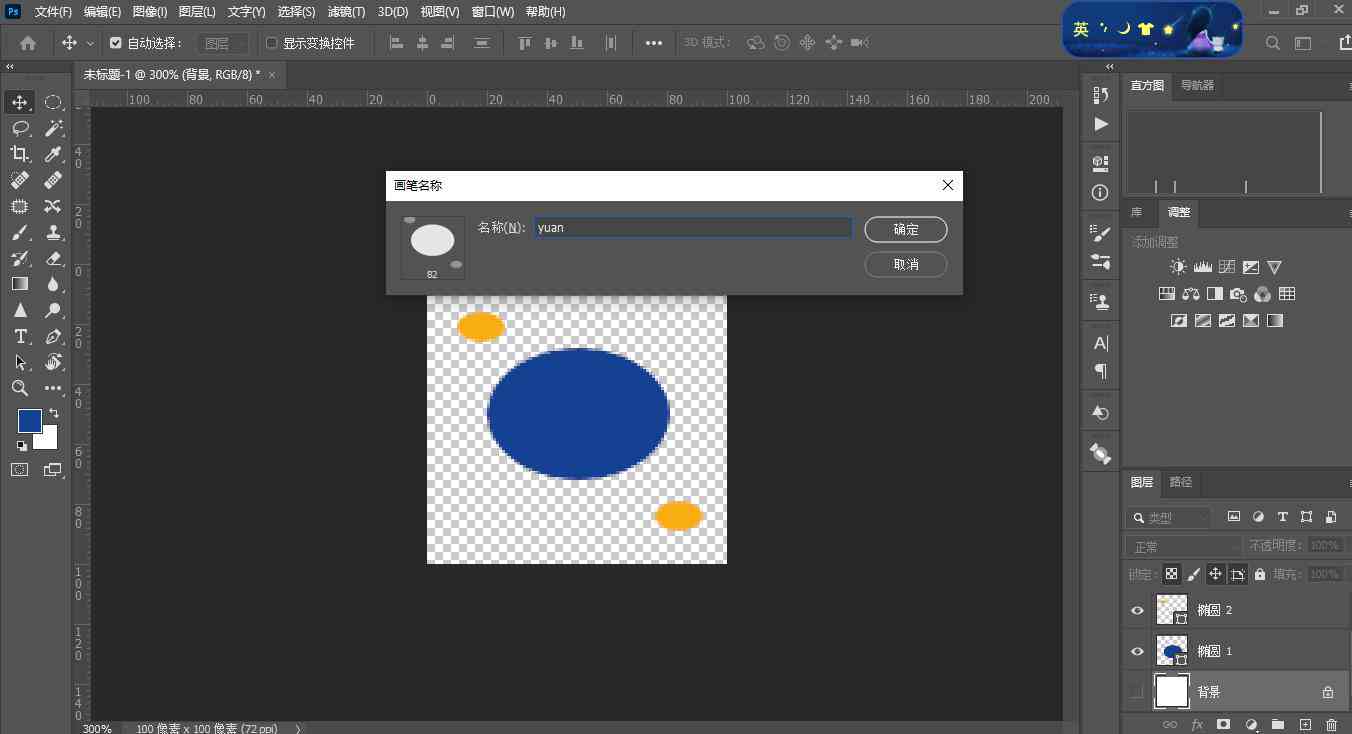Screen dimensions: 1352x734
Task: Select the Crop tool
Action: click(x=20, y=154)
